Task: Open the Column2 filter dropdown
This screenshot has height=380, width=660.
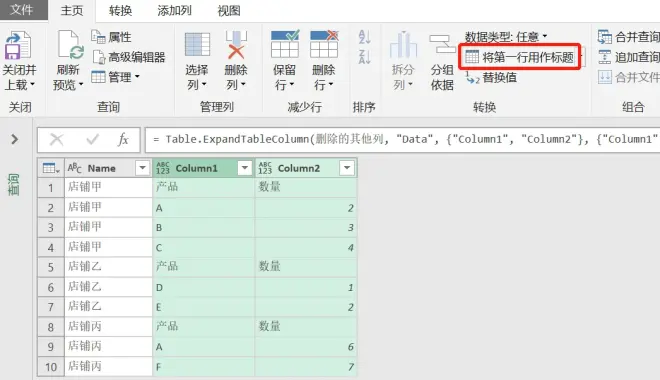Action: [x=347, y=168]
